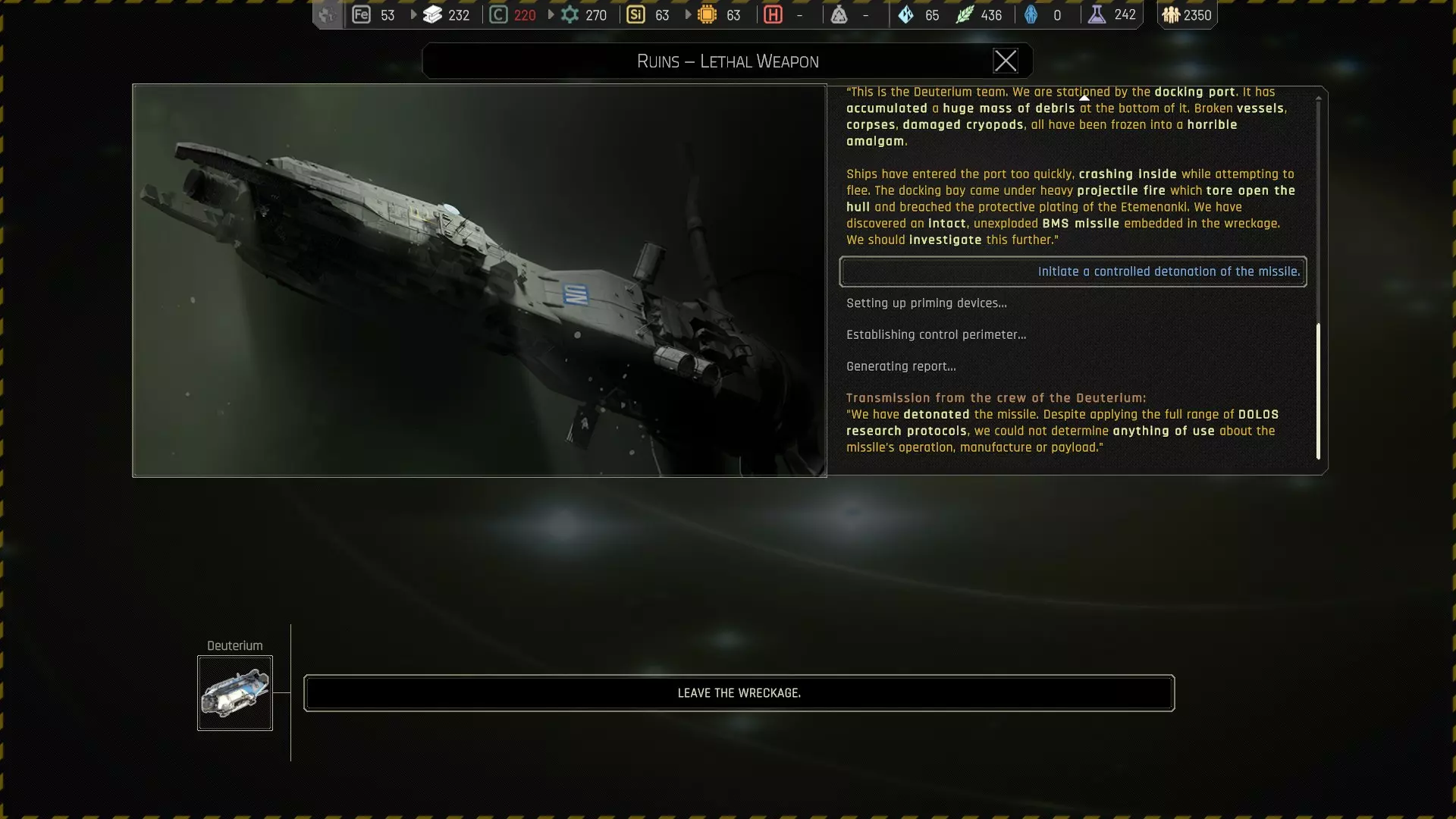1456x819 pixels.
Task: Close the Ruins – Lethal Weapon dialog
Action: [1006, 61]
